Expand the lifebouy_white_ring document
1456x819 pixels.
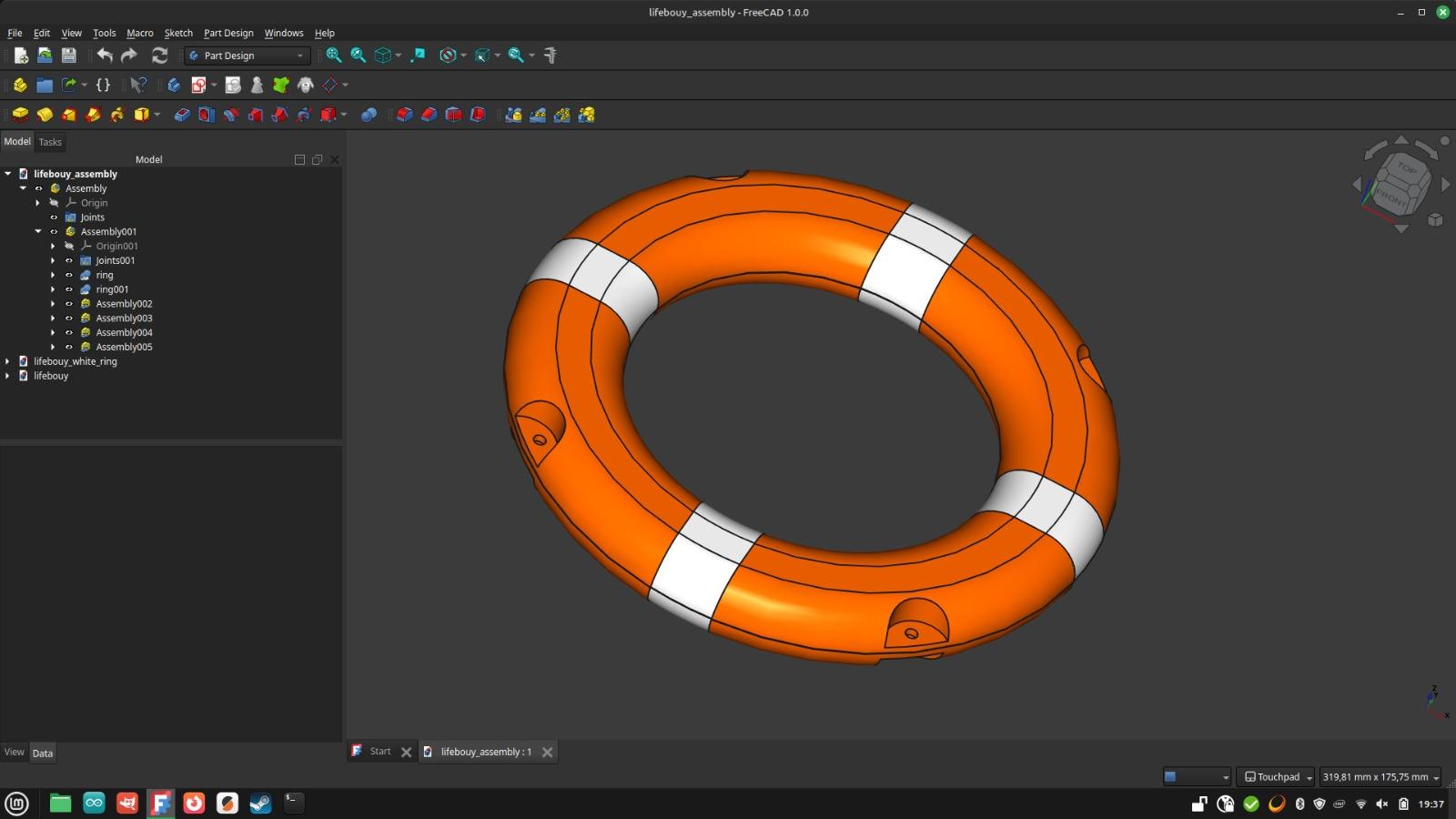click(8, 361)
